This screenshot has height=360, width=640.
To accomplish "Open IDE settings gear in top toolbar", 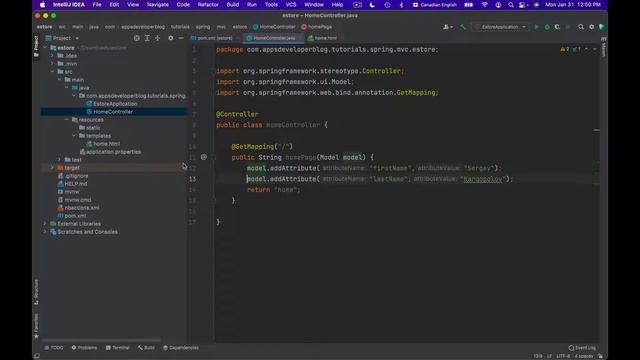I will [x=591, y=27].
